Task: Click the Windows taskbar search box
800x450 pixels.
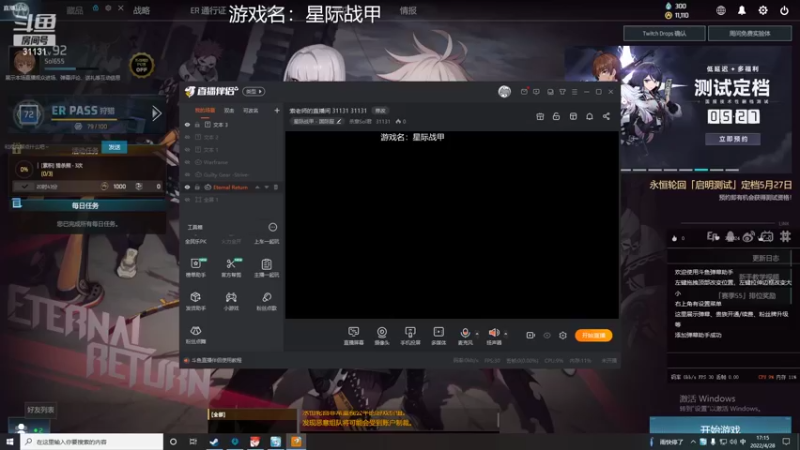Action: [92, 441]
